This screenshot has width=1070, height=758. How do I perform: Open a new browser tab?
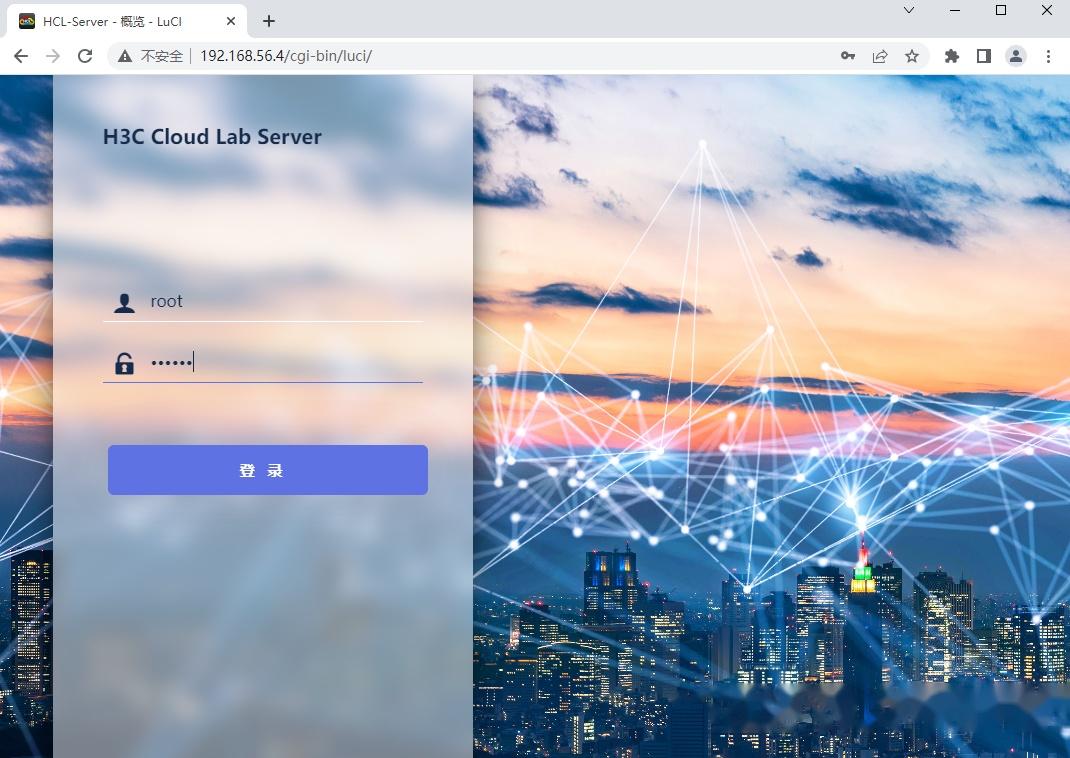point(268,20)
